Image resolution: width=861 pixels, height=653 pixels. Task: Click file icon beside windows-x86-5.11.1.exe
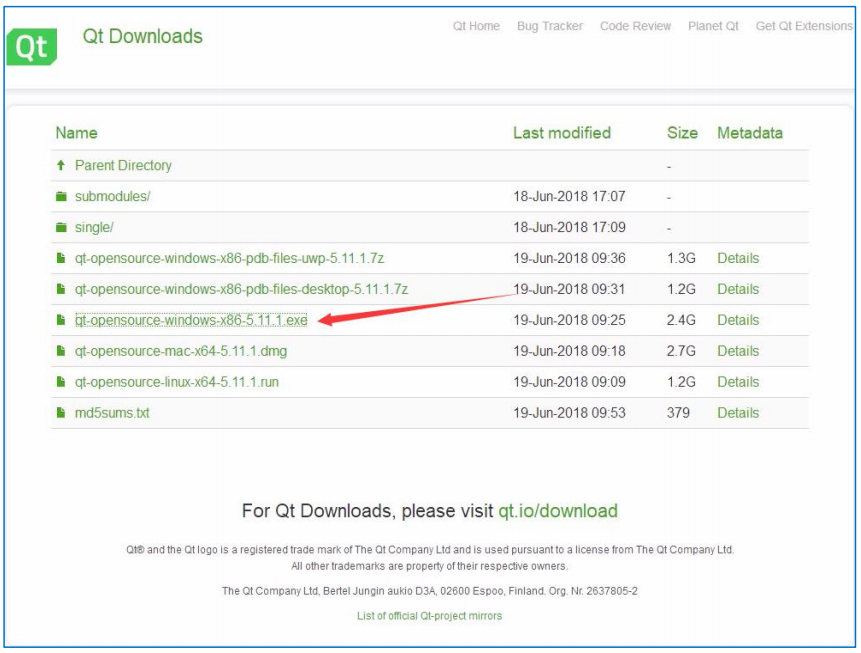(61, 320)
